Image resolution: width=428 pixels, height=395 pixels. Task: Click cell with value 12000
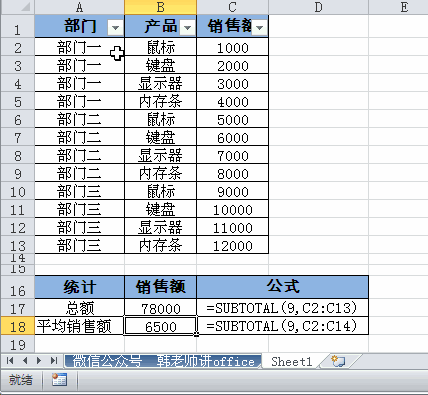233,245
